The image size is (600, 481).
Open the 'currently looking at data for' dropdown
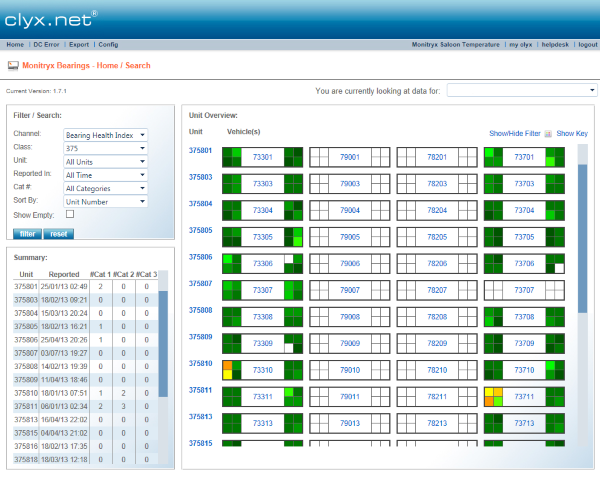[x=521, y=90]
